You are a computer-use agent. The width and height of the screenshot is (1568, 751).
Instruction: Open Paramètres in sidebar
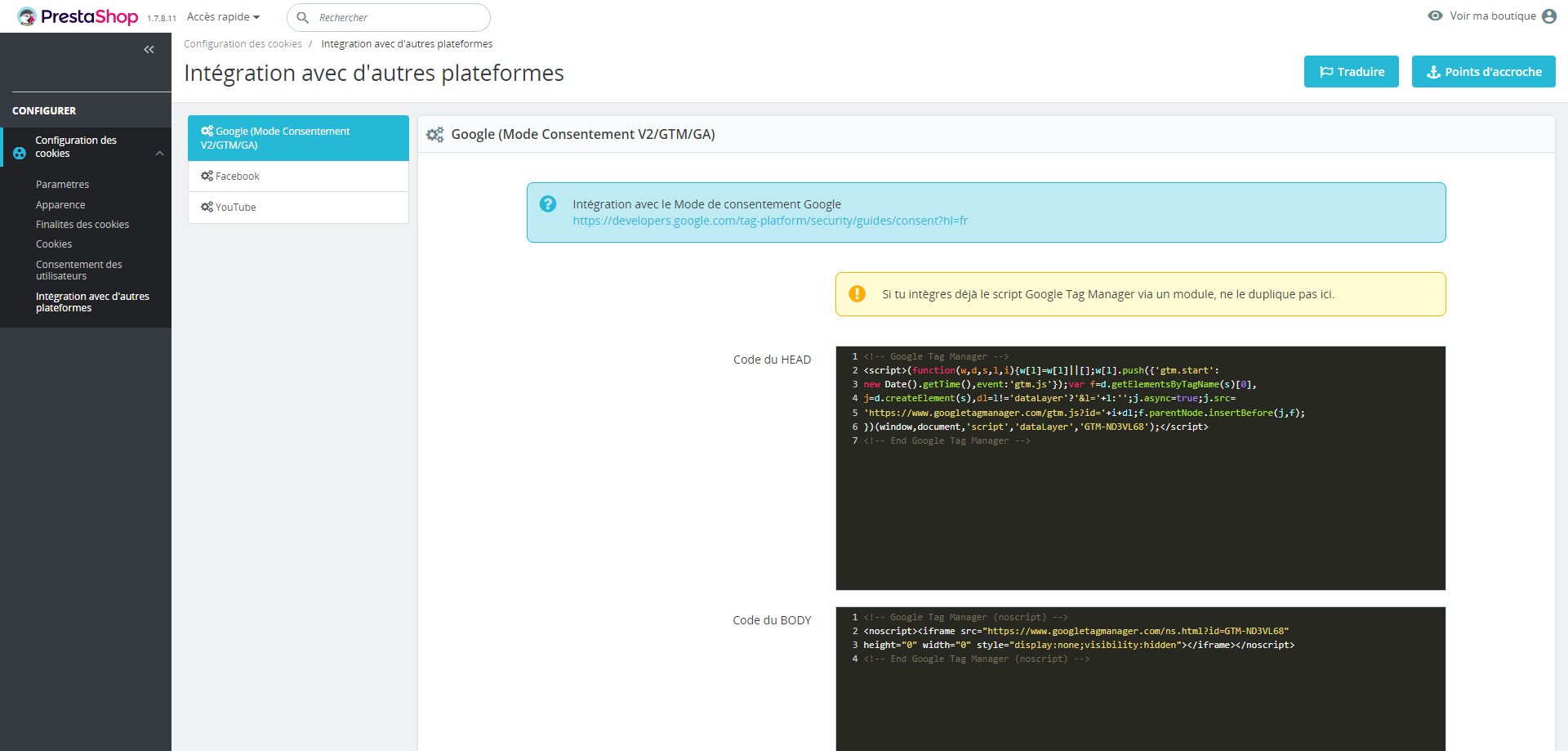(62, 185)
